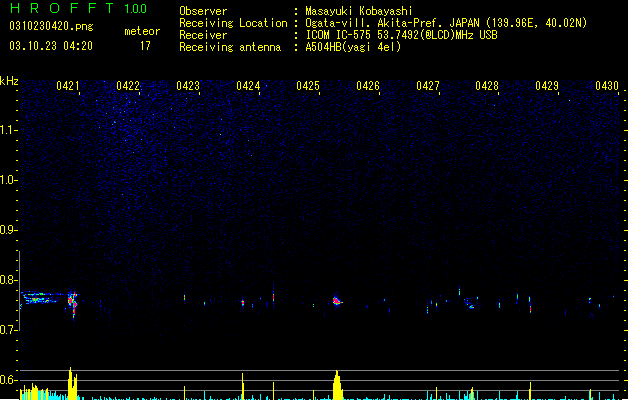This screenshot has height=400, width=629.
Task: Click the strong meteor echo near 0421
Action: click(x=72, y=303)
